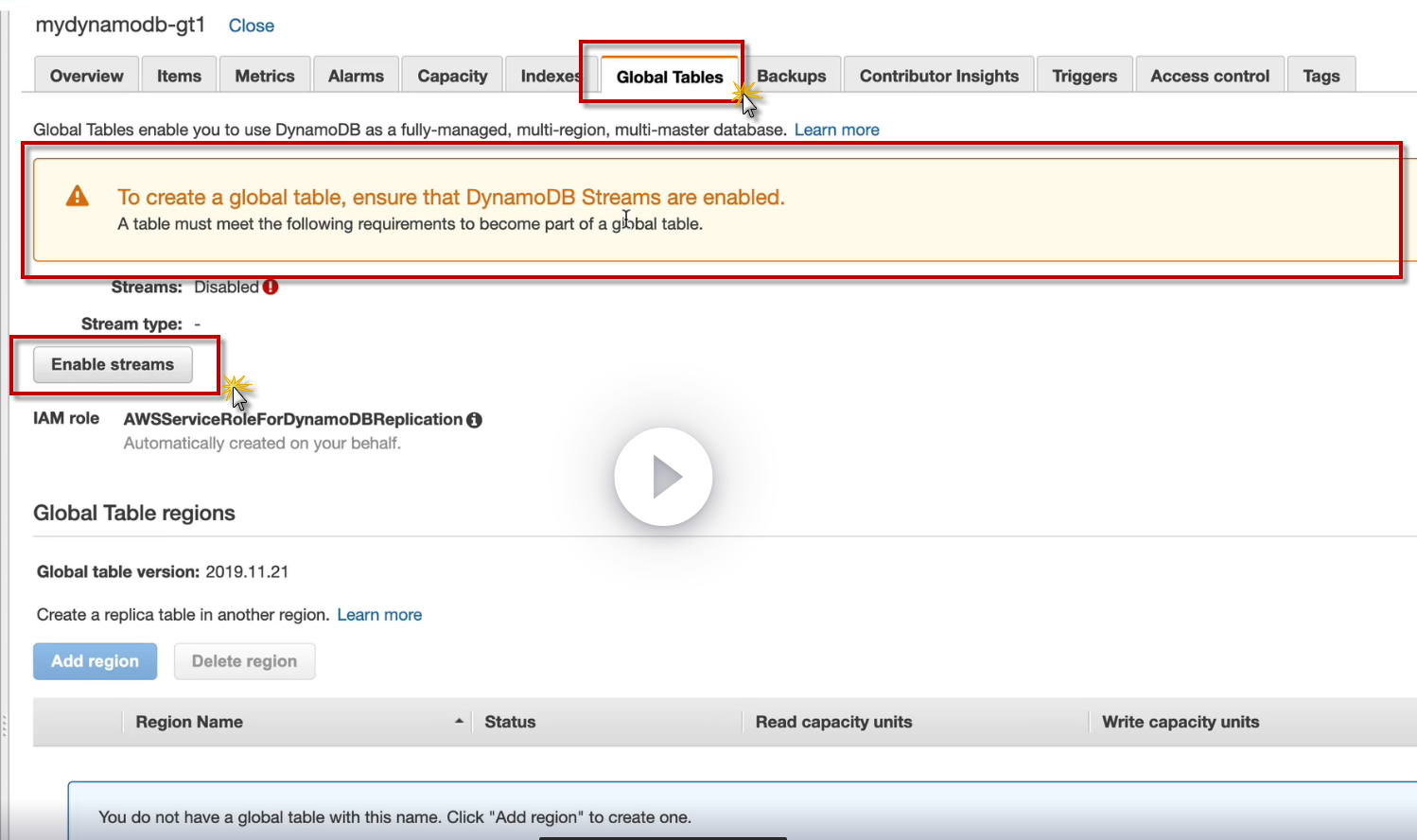The height and width of the screenshot is (840, 1417).
Task: Follow Learn more link about replica tables
Action: [x=379, y=615]
